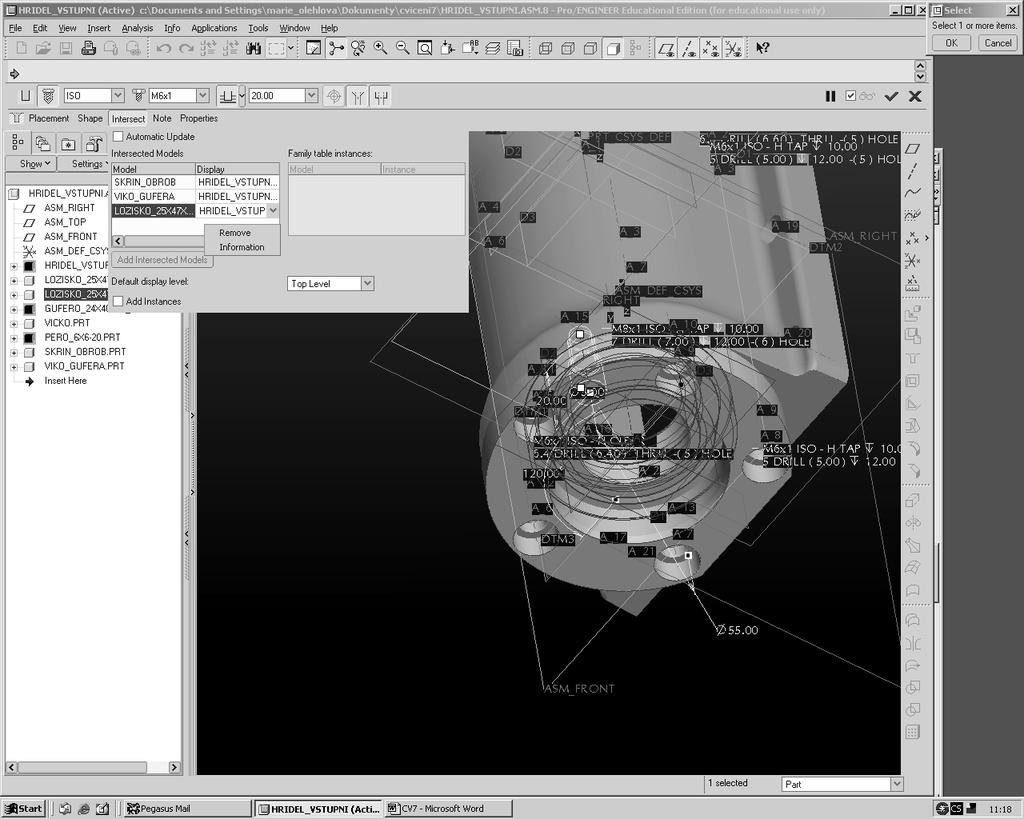The width and height of the screenshot is (1024, 819).
Task: Open the Insert menu
Action: [x=99, y=28]
